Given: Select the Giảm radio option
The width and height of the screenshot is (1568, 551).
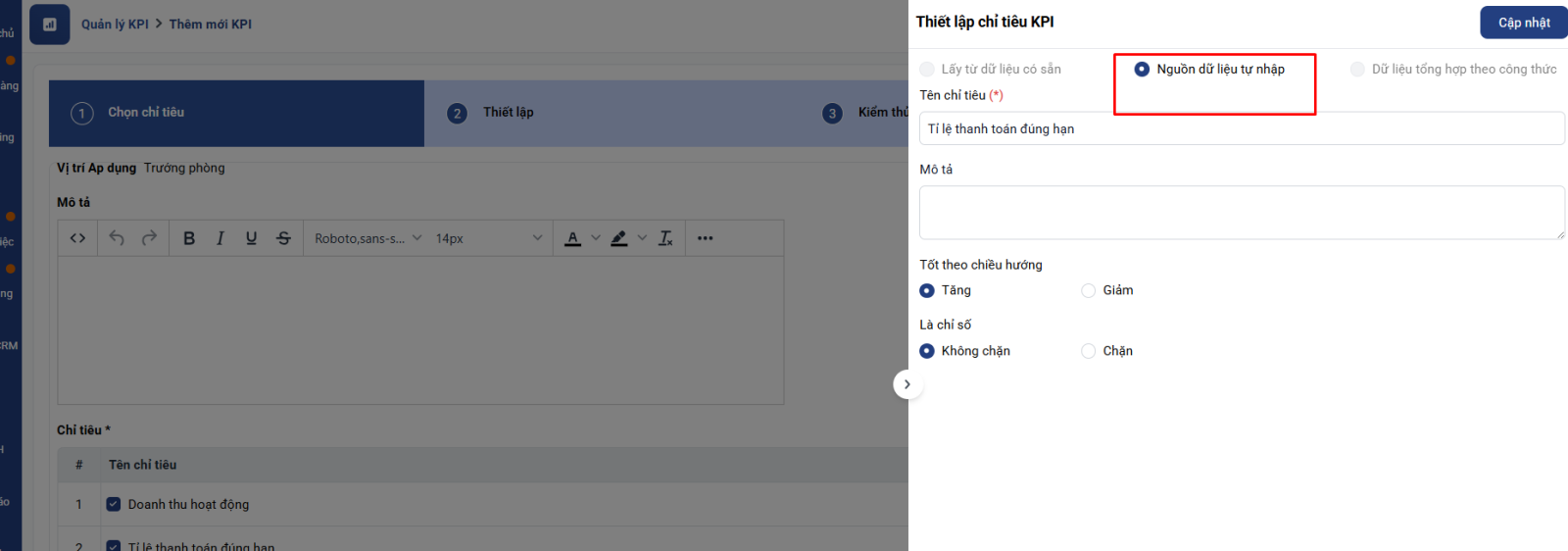Looking at the screenshot, I should pos(1088,290).
